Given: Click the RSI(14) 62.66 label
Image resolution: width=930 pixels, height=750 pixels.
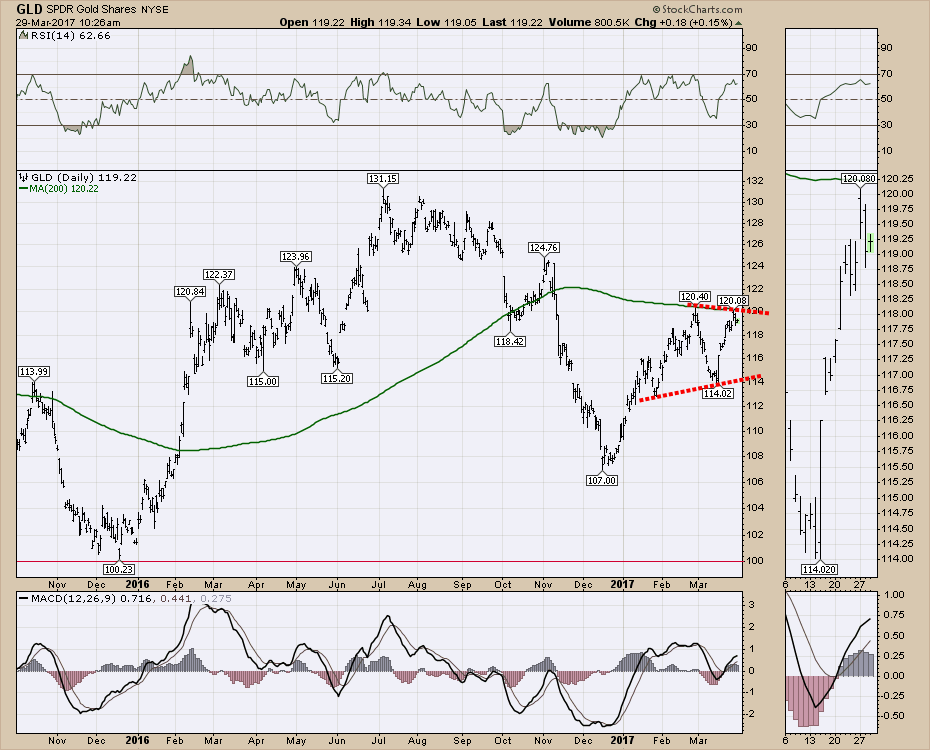Looking at the screenshot, I should point(70,36).
